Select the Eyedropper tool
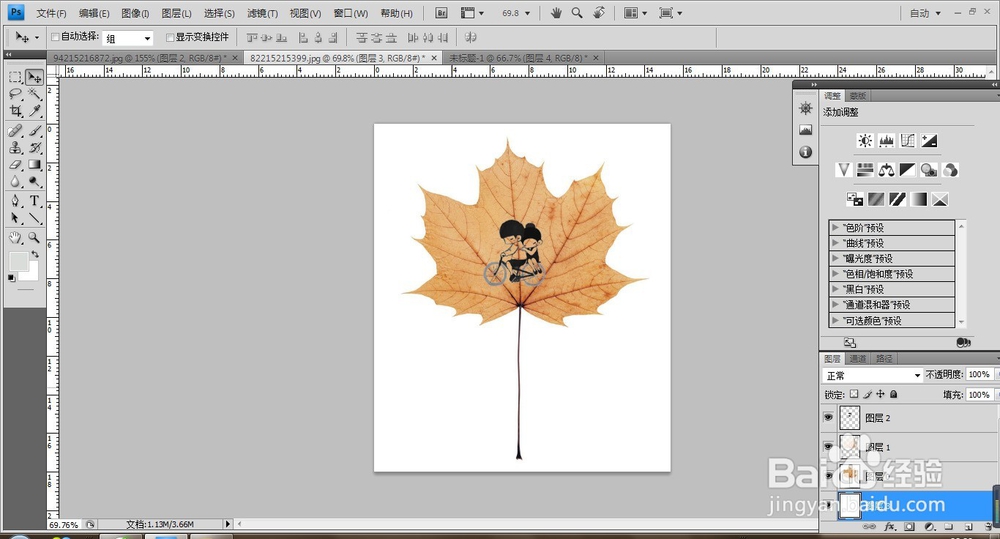Screen dimensions: 1000x539 (34, 111)
